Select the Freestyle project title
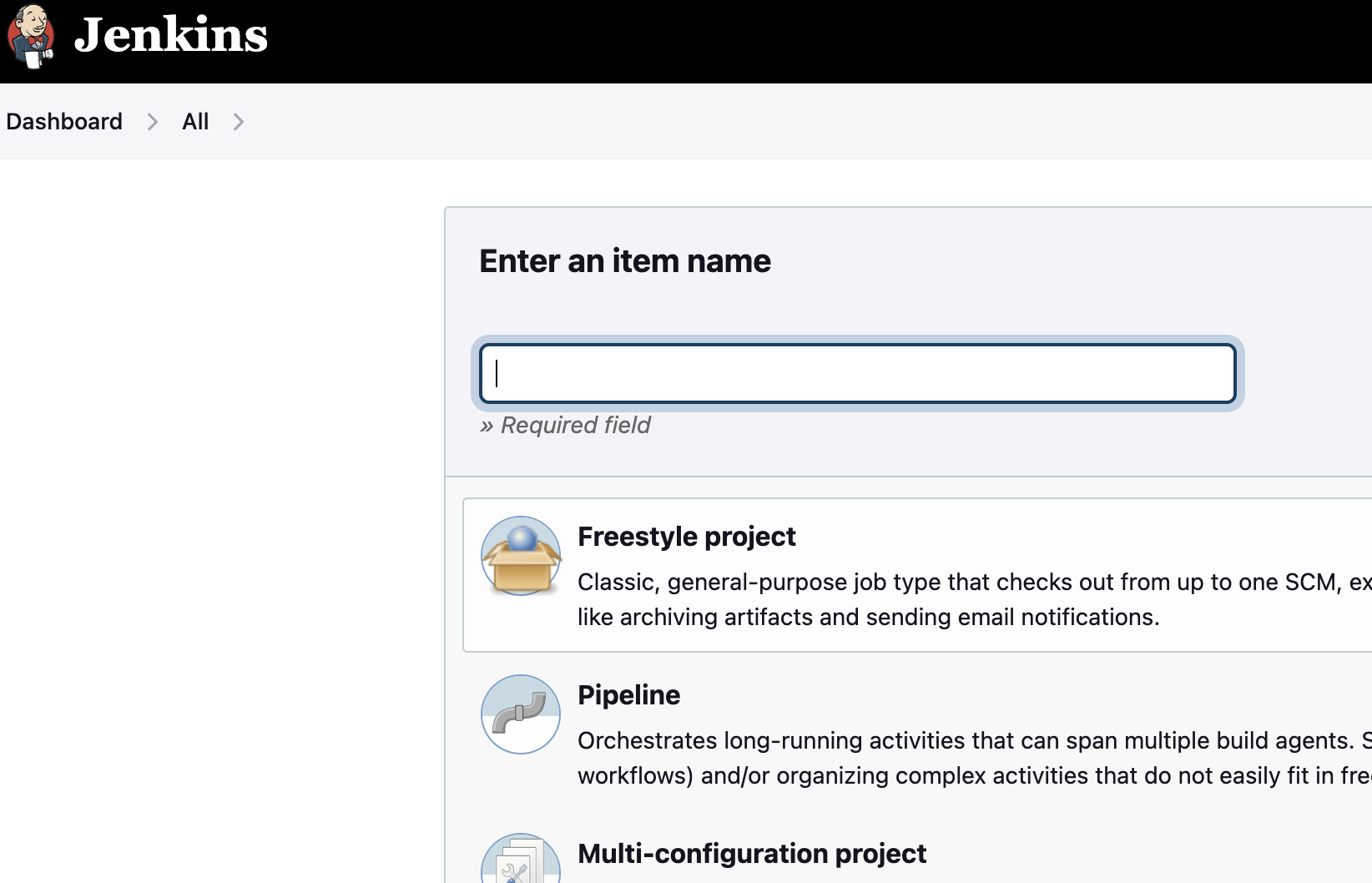This screenshot has width=1372, height=883. pyautogui.click(x=686, y=537)
